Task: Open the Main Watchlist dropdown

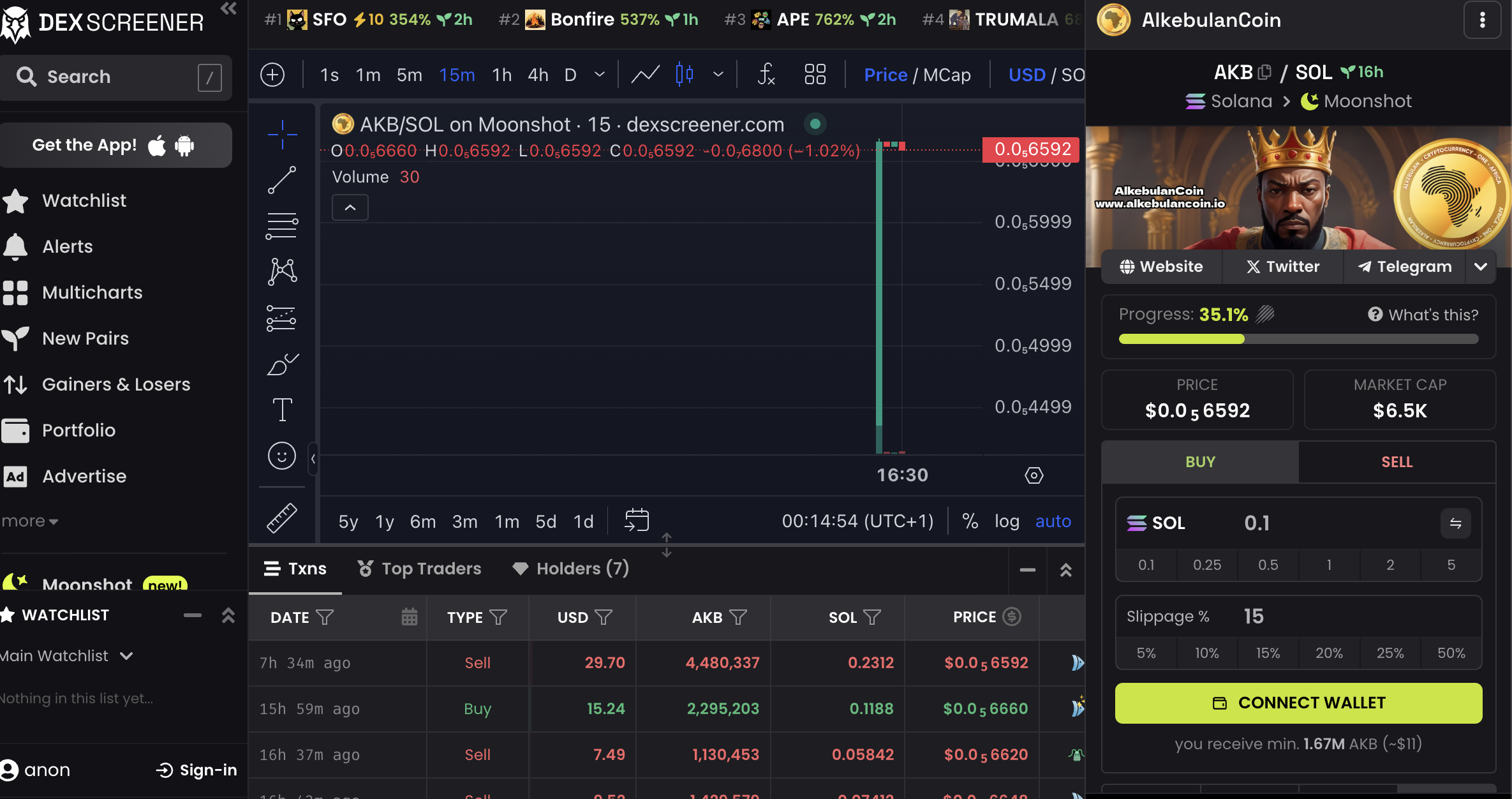Action: 66,655
